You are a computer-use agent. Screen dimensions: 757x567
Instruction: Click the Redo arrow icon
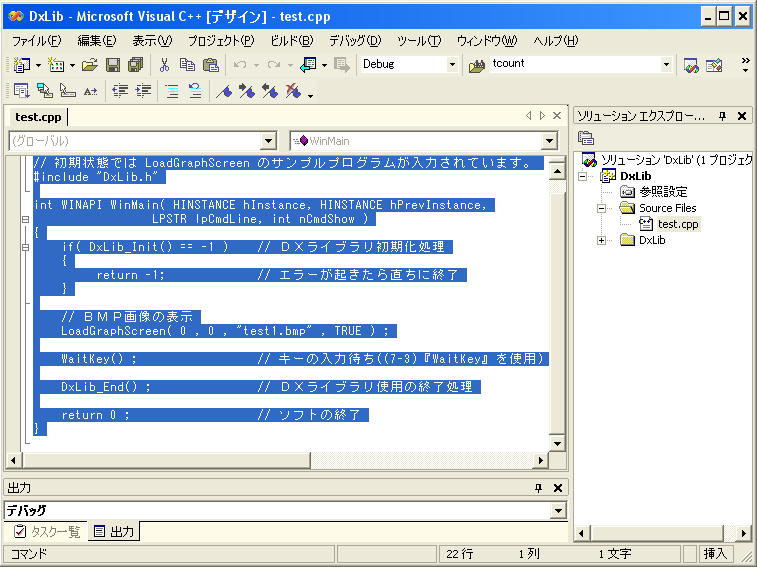[x=274, y=65]
